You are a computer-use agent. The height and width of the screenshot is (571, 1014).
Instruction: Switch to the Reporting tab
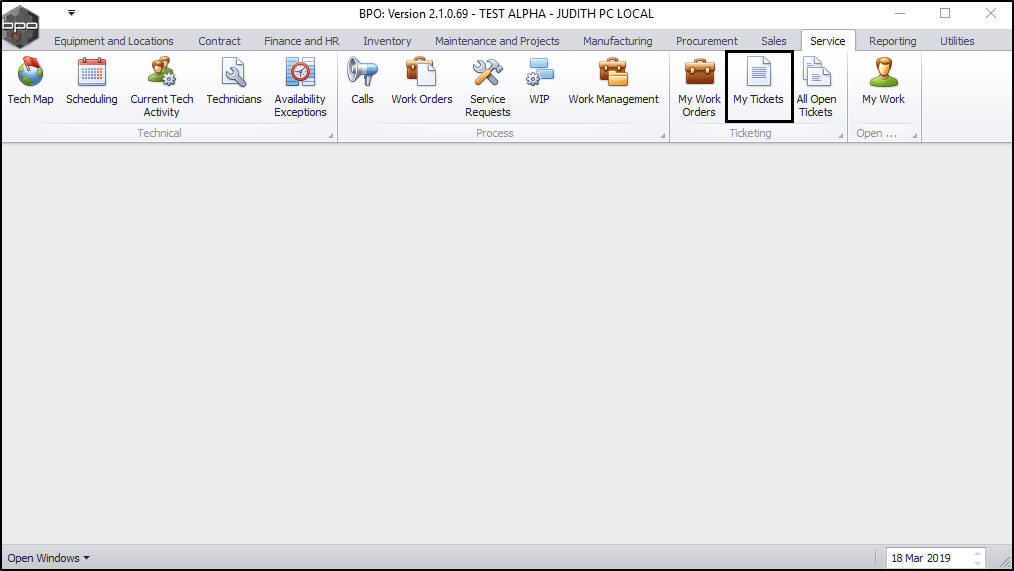coord(892,41)
